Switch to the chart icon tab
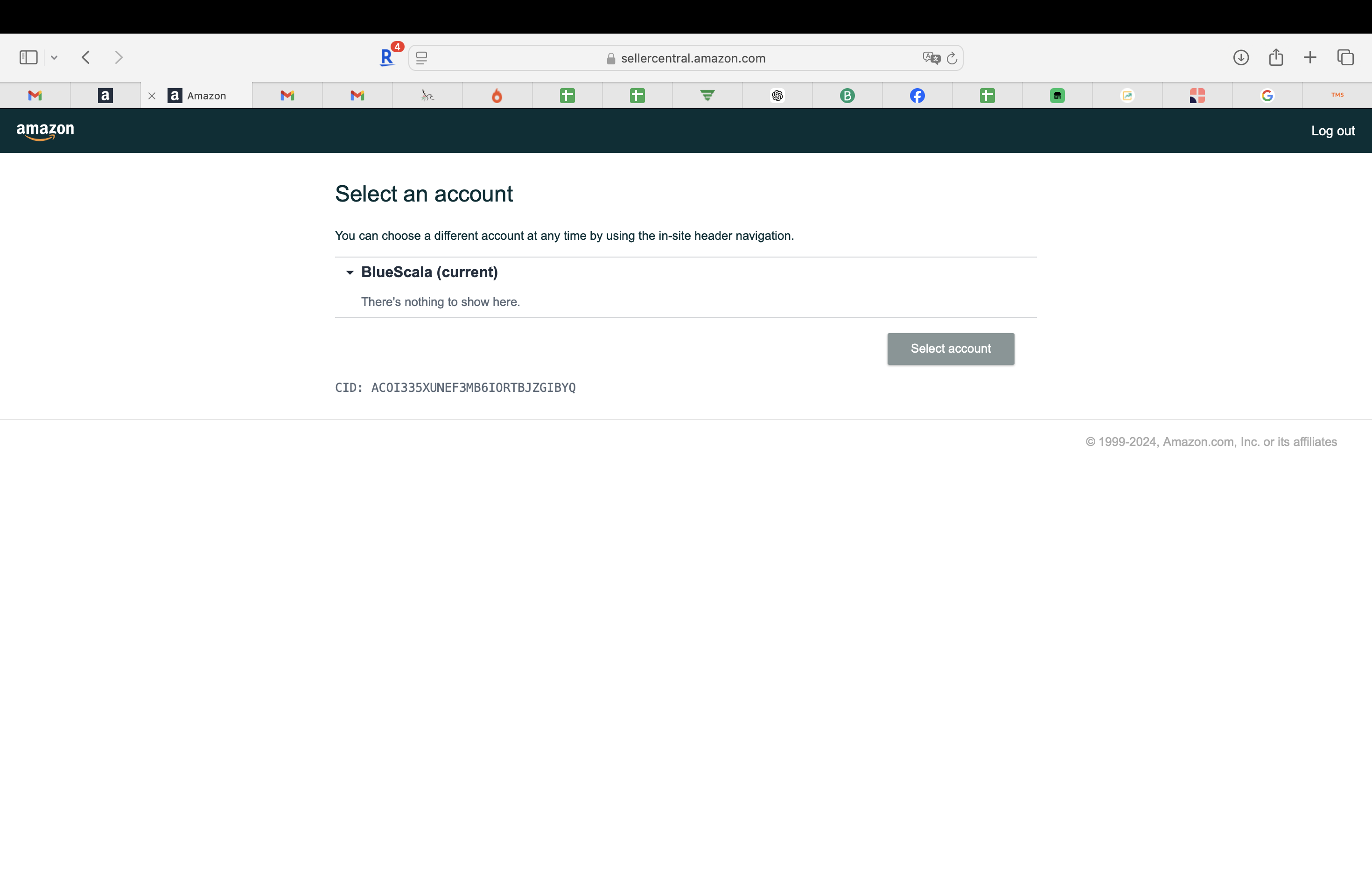This screenshot has height=892, width=1372. [x=1127, y=96]
